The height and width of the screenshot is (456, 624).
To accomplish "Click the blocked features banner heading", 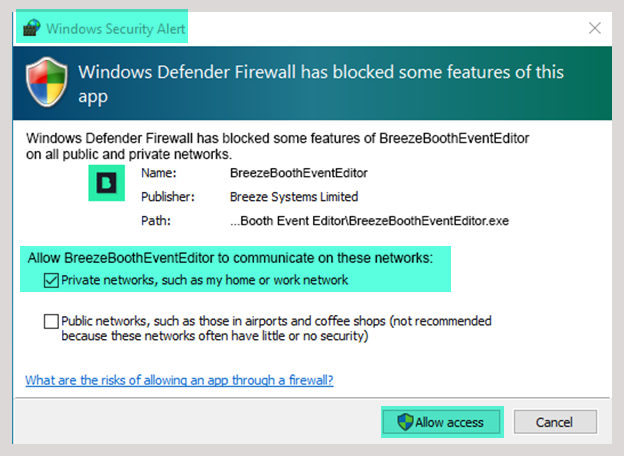I will point(321,84).
